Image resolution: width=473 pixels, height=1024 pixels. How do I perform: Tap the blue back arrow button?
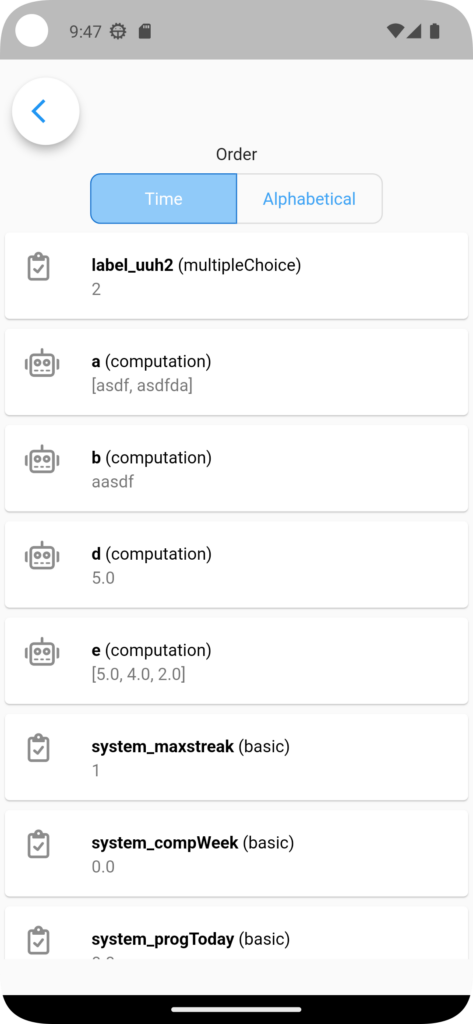click(46, 112)
